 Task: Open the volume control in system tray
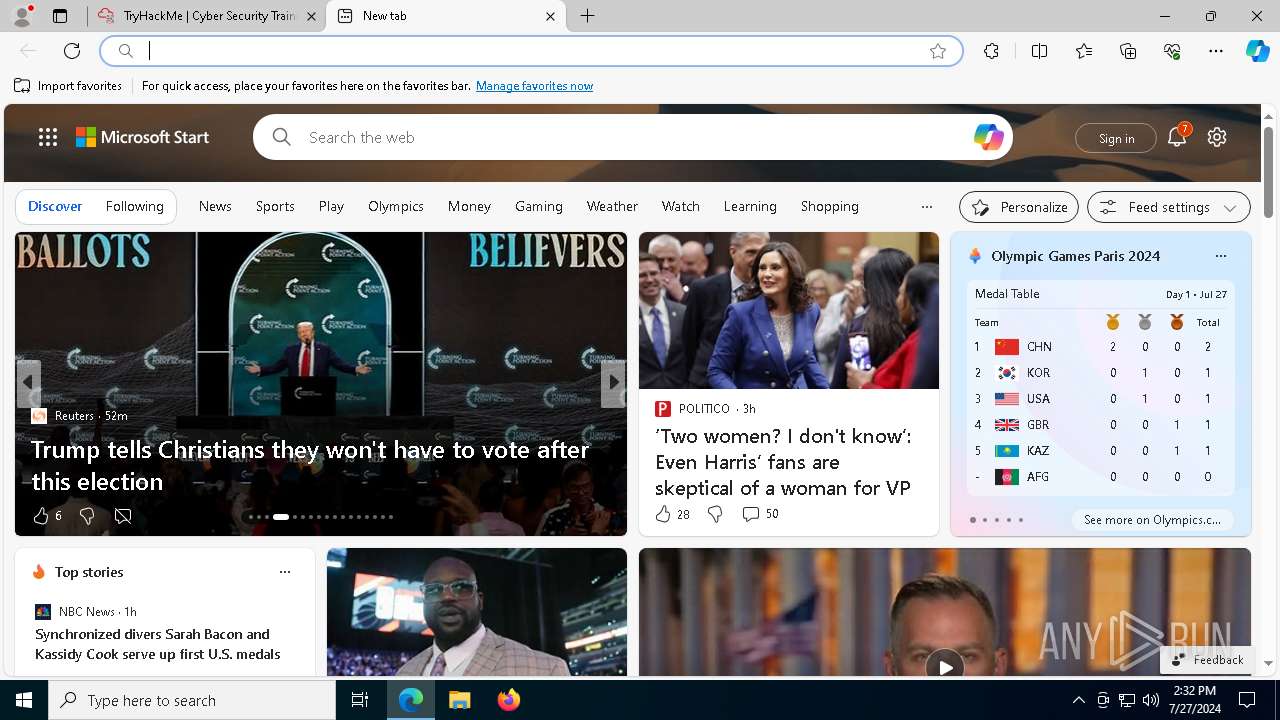point(1150,700)
